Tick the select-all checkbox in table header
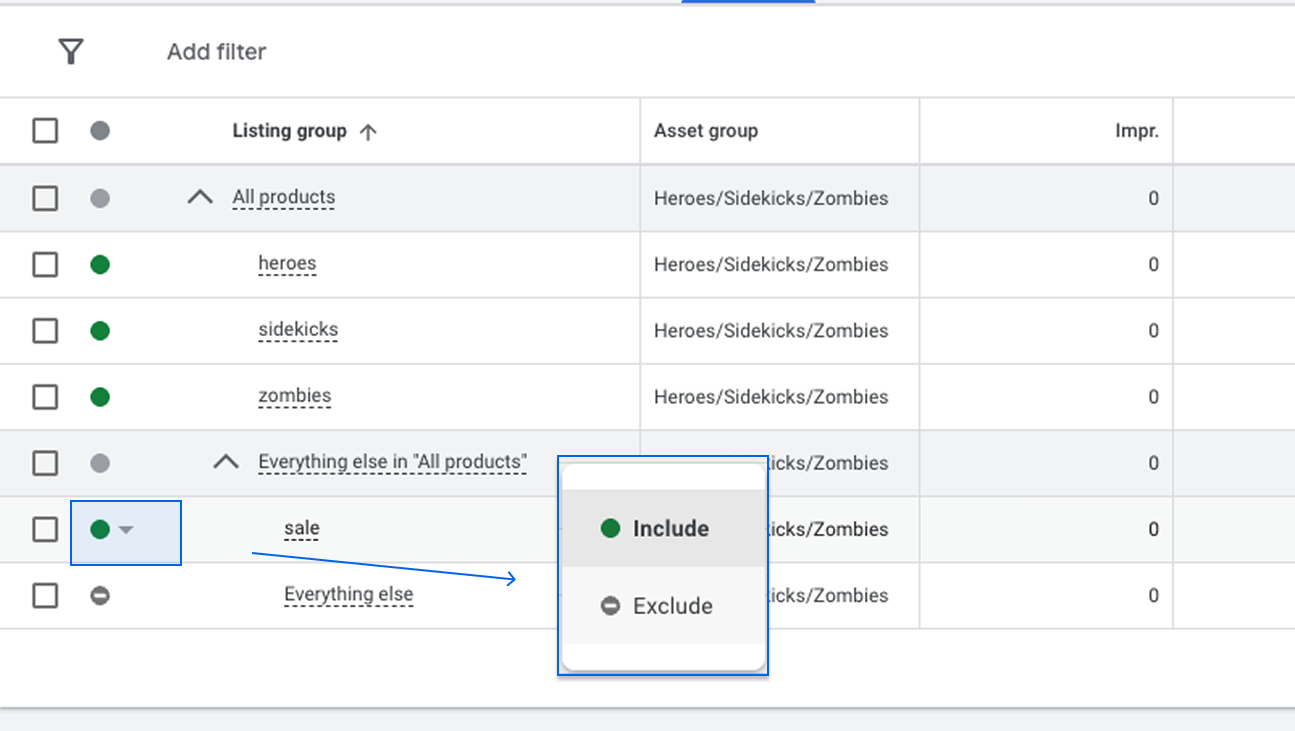This screenshot has width=1295, height=731. (45, 131)
